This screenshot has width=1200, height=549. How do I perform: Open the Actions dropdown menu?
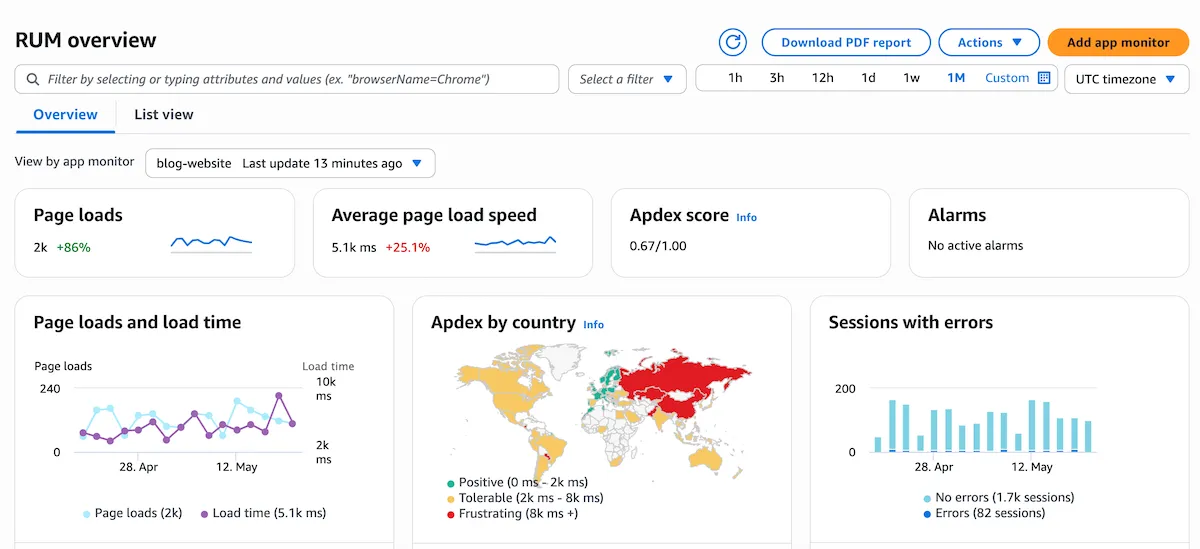(990, 42)
